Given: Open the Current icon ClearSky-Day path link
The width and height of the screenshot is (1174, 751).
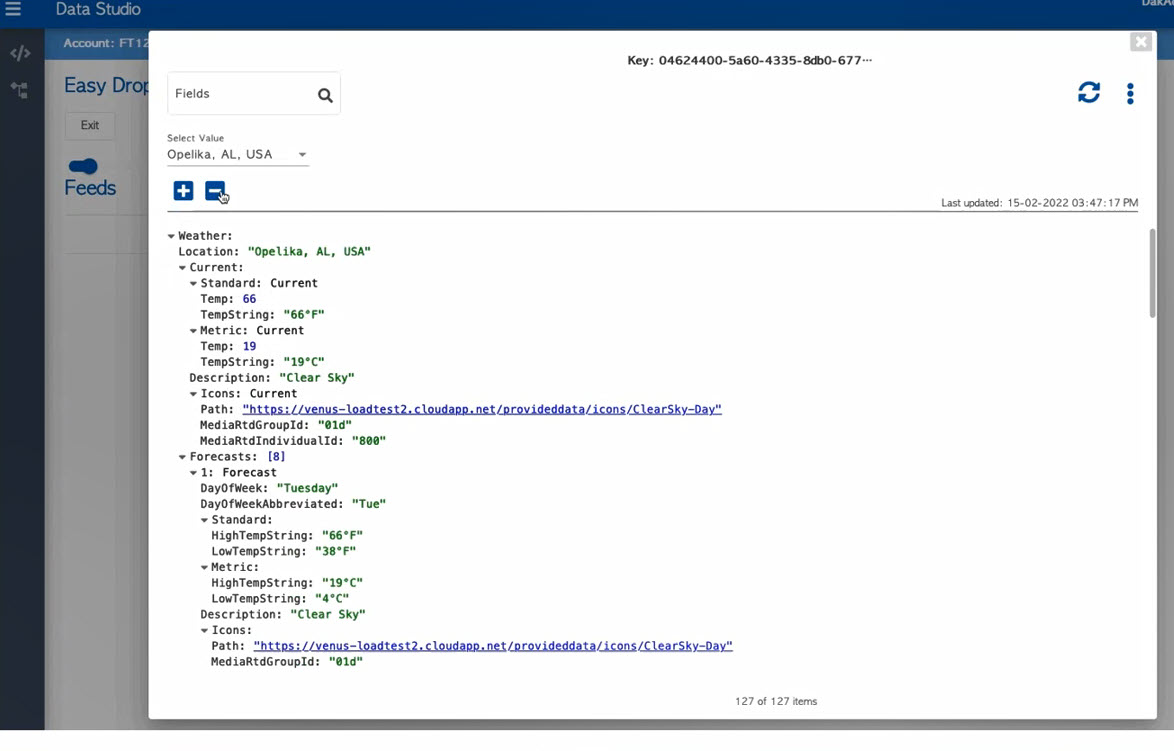Looking at the screenshot, I should click(481, 409).
